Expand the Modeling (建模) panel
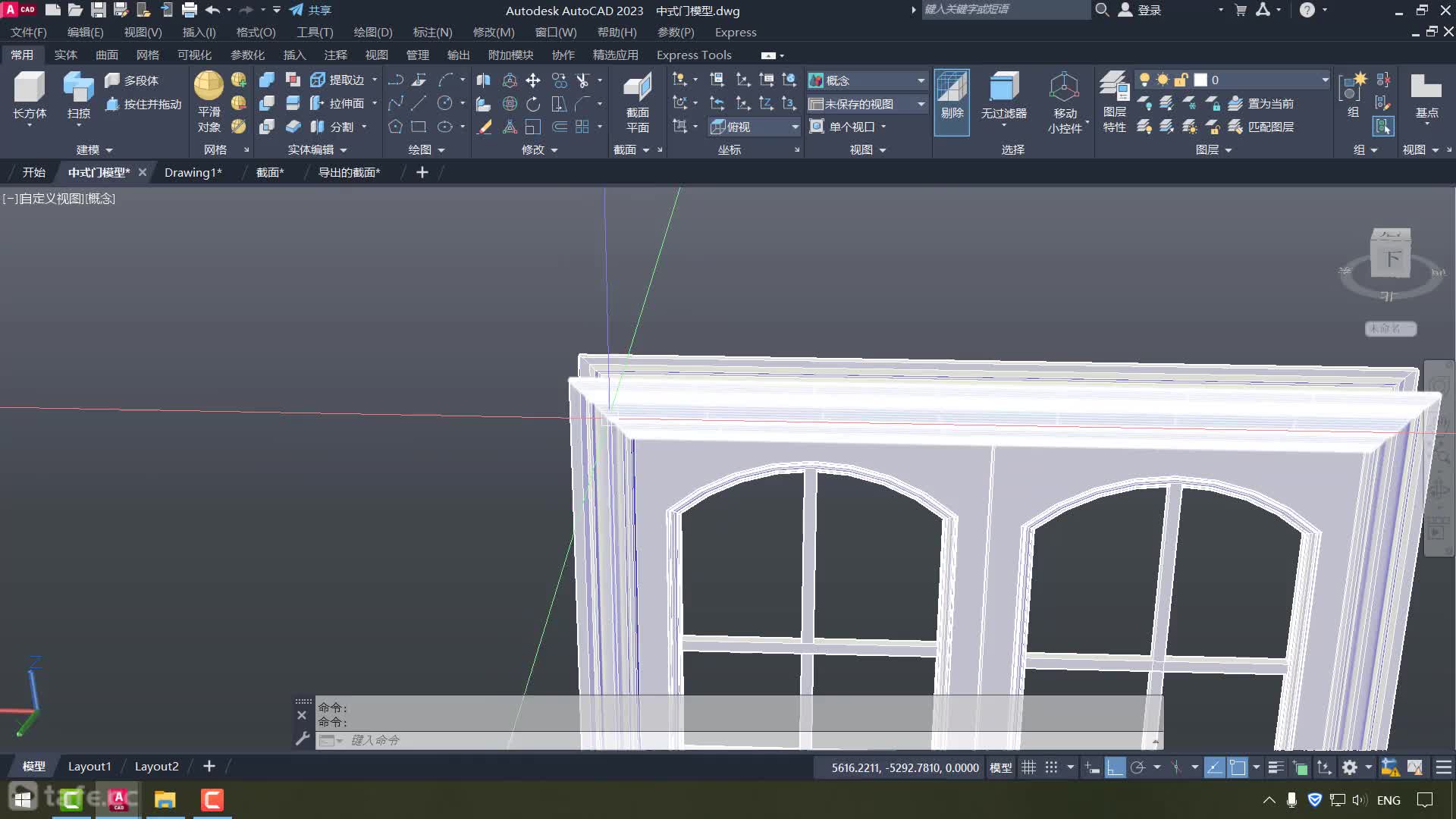1456x819 pixels. [x=94, y=149]
